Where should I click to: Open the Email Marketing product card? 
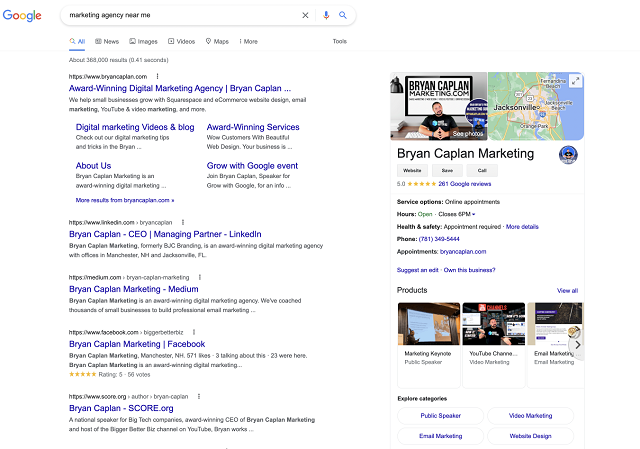tap(556, 345)
